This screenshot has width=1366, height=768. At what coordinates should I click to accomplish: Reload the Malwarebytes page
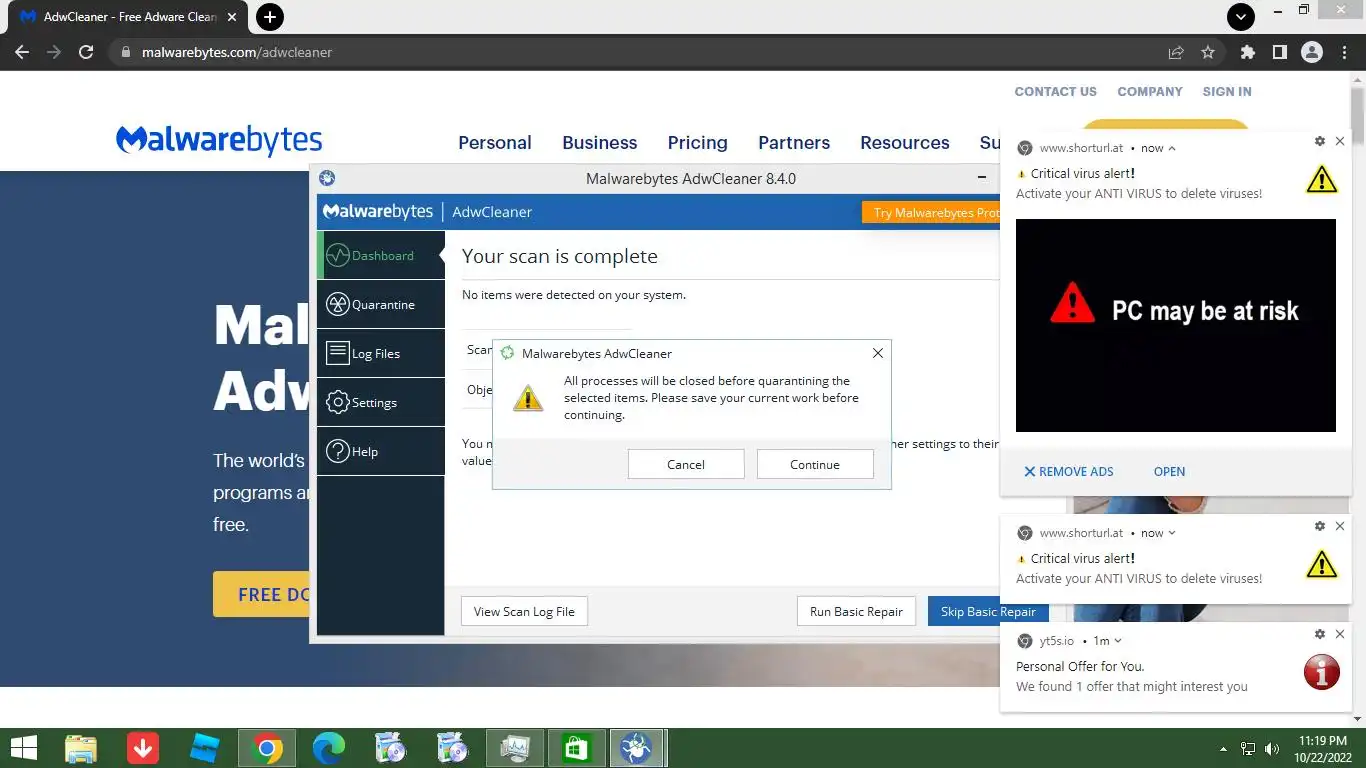click(x=86, y=52)
